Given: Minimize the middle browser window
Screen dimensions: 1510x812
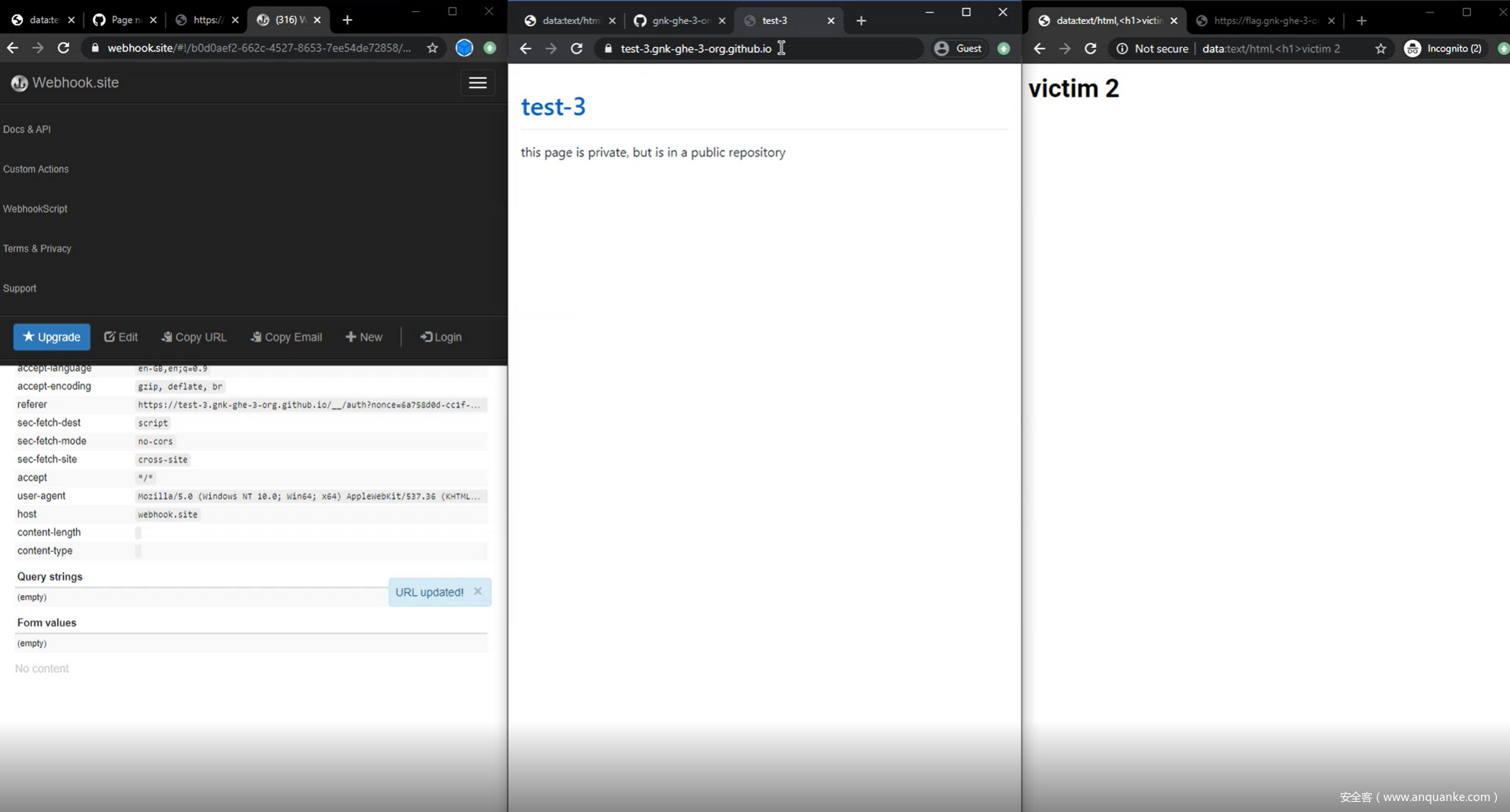Looking at the screenshot, I should point(930,12).
